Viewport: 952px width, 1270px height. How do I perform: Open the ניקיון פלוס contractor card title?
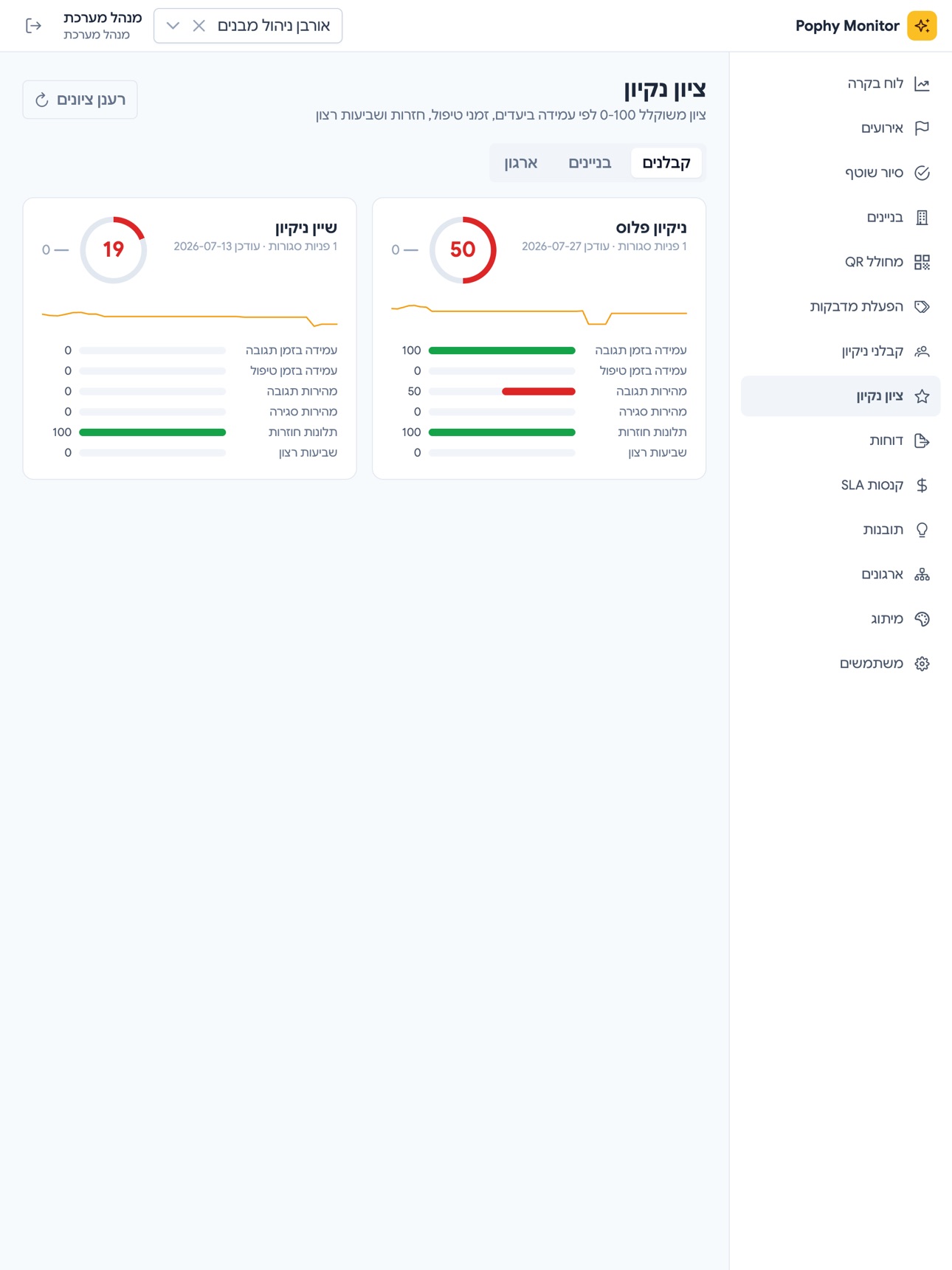pyautogui.click(x=651, y=227)
